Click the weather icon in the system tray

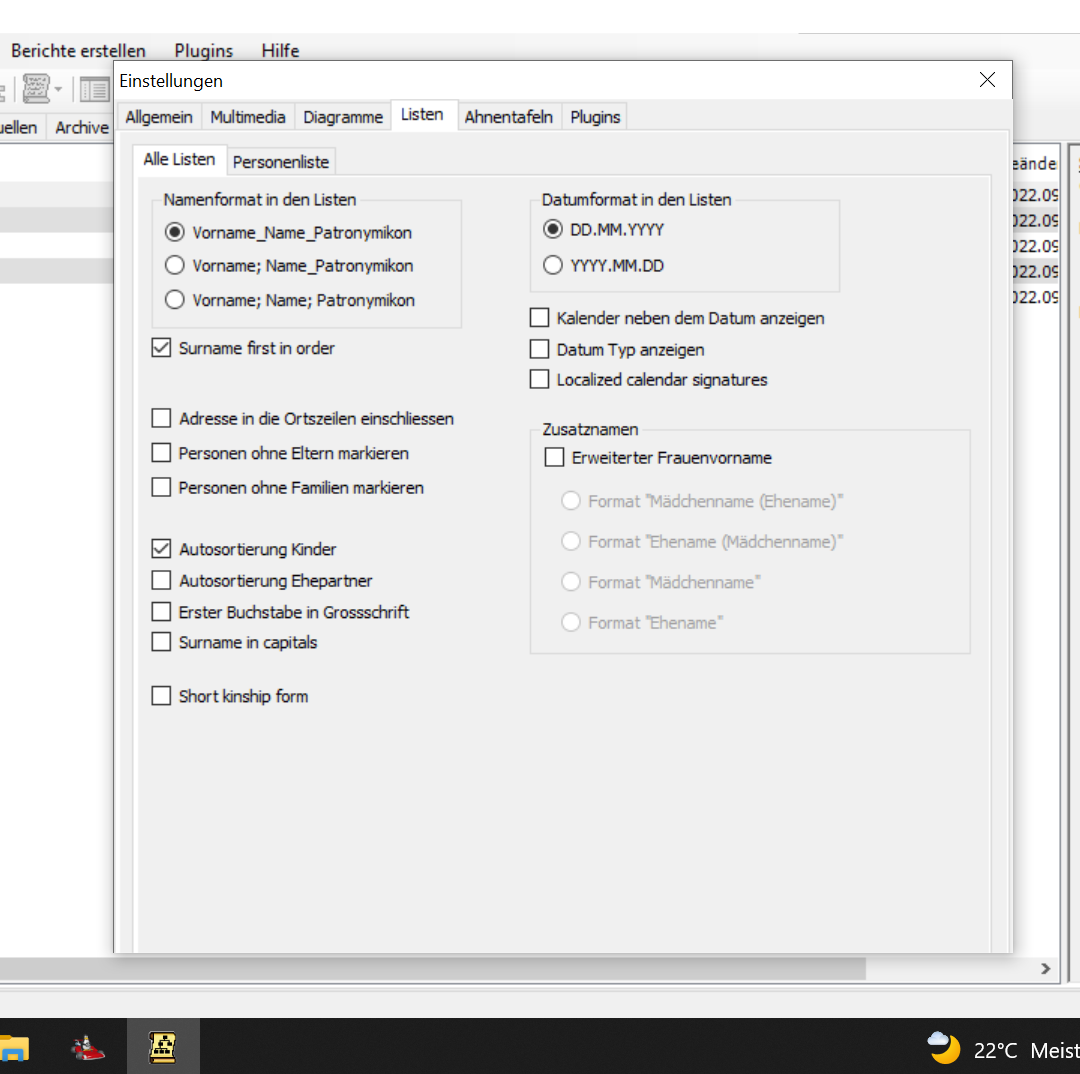941,1047
